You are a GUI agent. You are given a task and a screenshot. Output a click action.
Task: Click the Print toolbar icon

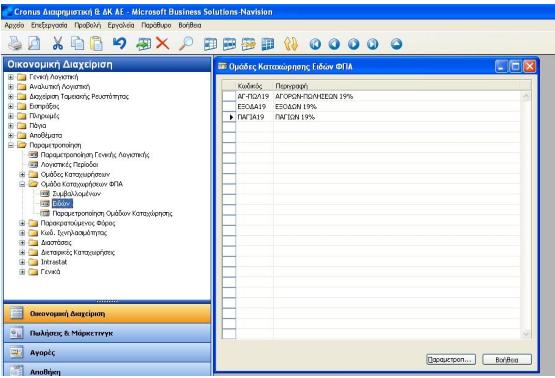point(15,44)
